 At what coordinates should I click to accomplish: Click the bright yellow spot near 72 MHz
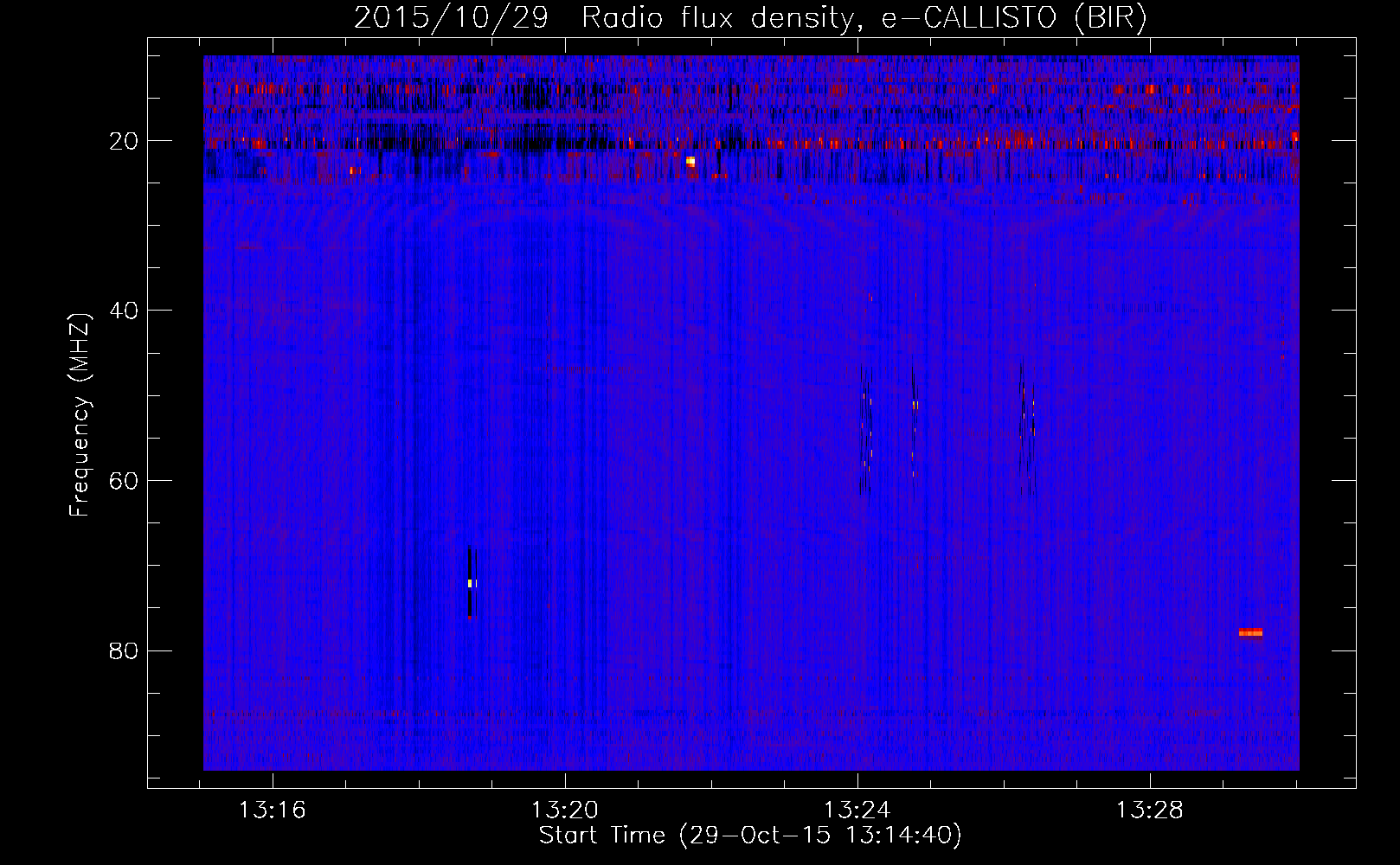[471, 583]
